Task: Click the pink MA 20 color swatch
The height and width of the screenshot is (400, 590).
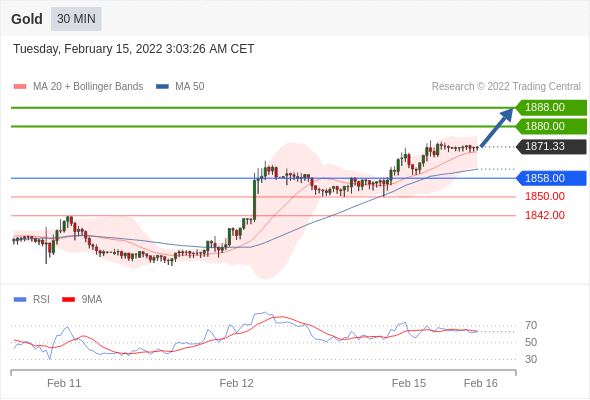Action: (x=20, y=87)
